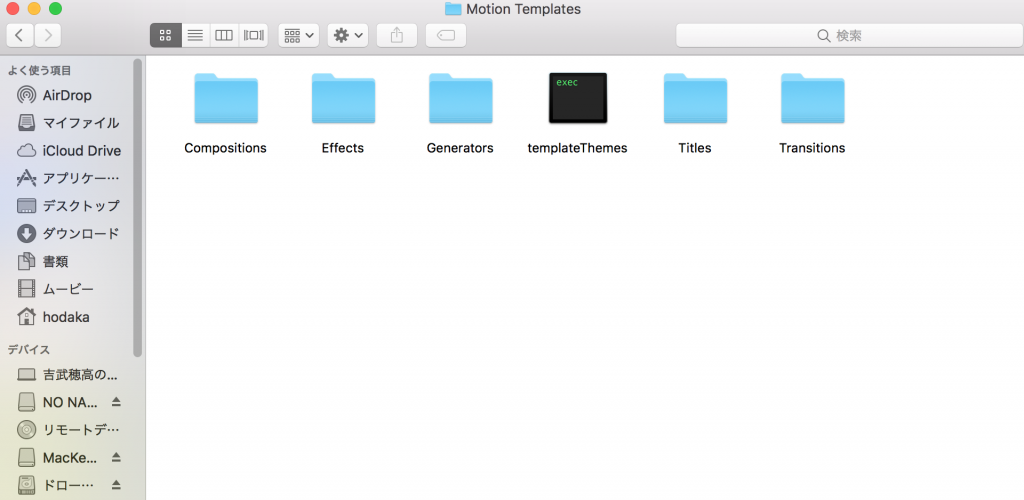Go back with the left arrow button

[x=20, y=35]
